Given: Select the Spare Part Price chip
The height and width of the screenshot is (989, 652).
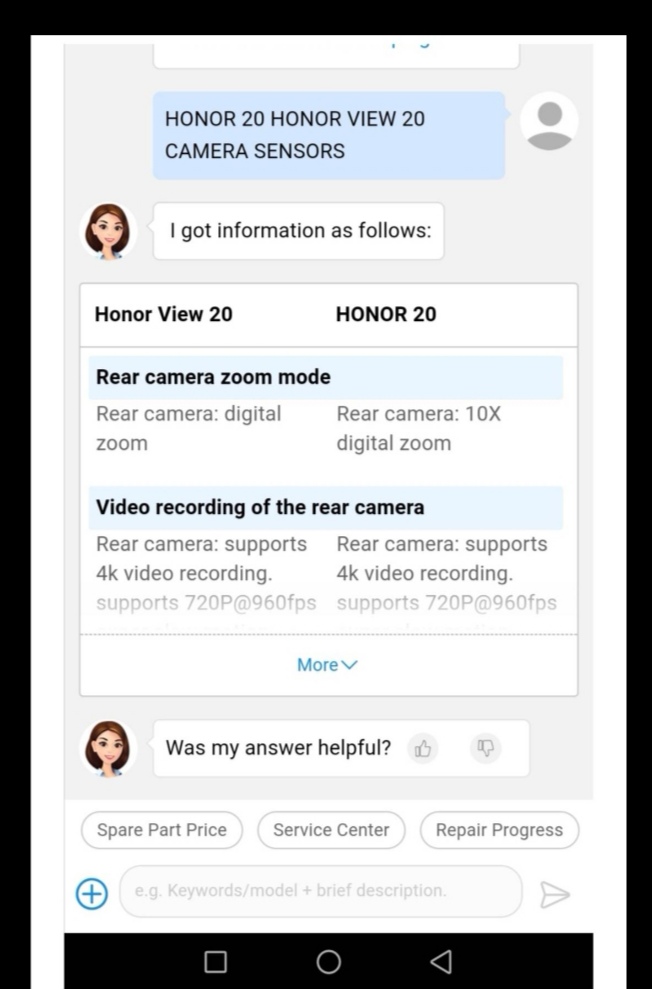Looking at the screenshot, I should (x=162, y=830).
